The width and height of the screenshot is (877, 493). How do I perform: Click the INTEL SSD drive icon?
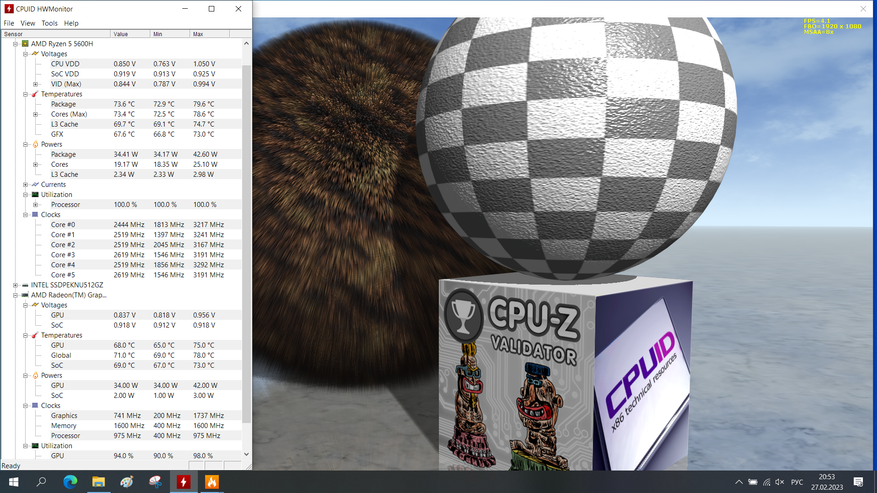click(25, 285)
